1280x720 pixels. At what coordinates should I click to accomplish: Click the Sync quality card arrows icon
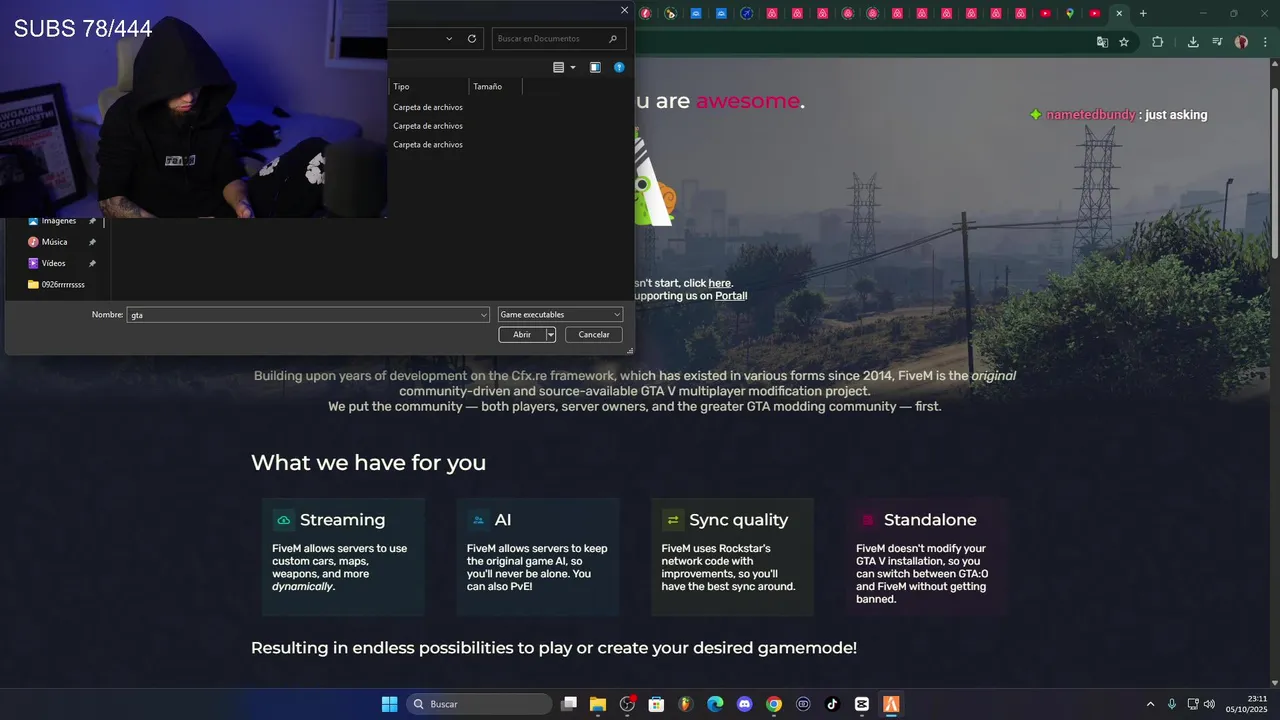point(673,520)
